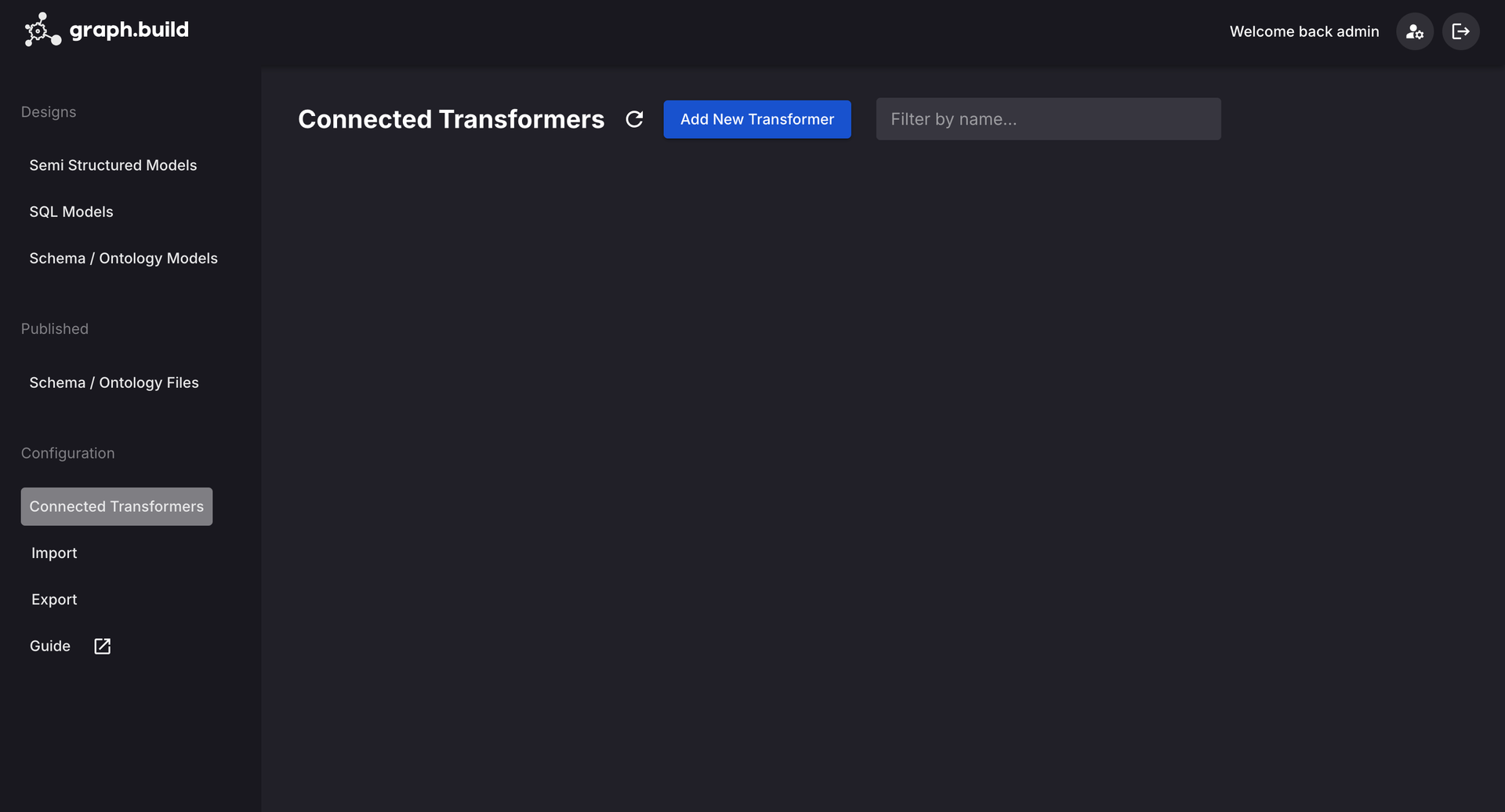Open the Guide link
The height and width of the screenshot is (812, 1505).
point(50,646)
